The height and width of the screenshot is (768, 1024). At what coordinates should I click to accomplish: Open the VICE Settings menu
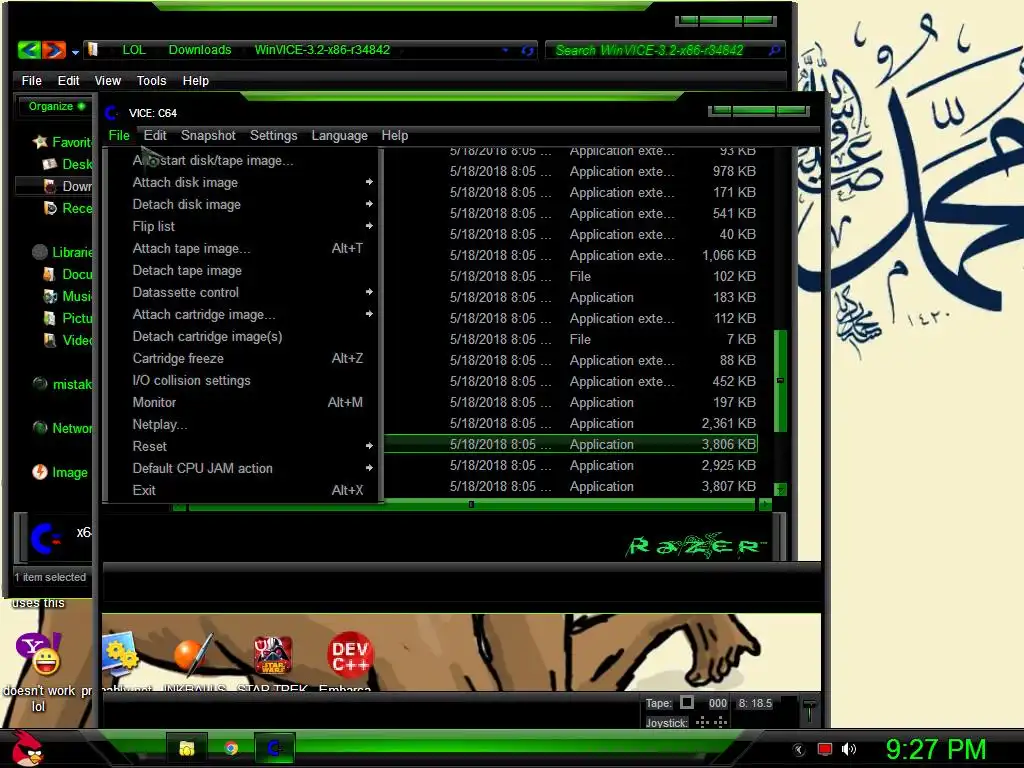coord(274,135)
